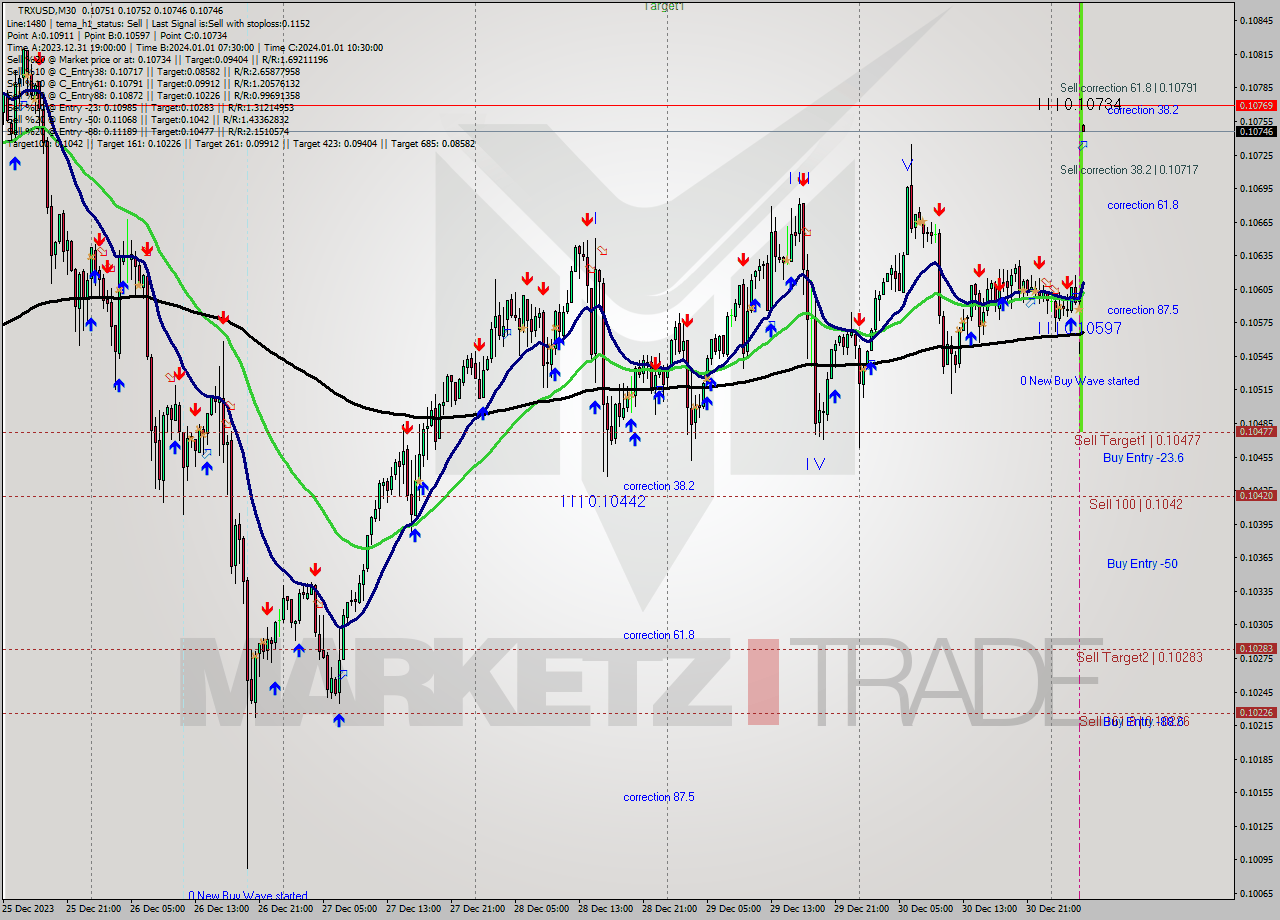Image resolution: width=1280 pixels, height=920 pixels.
Task: Click the '27 Dec 21:00' time label
Action: coord(478,909)
